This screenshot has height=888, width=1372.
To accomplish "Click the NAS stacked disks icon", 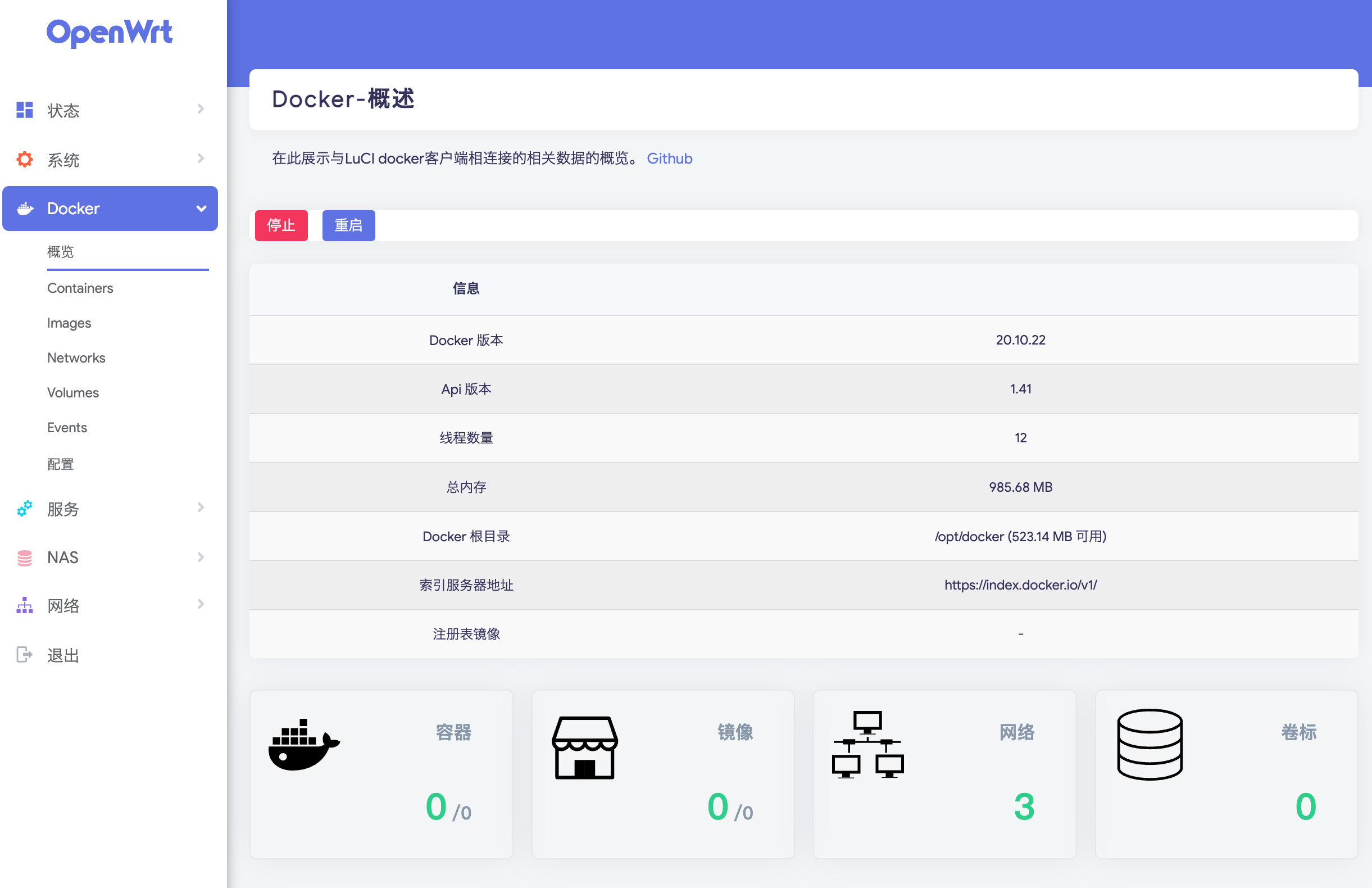I will pos(24,558).
